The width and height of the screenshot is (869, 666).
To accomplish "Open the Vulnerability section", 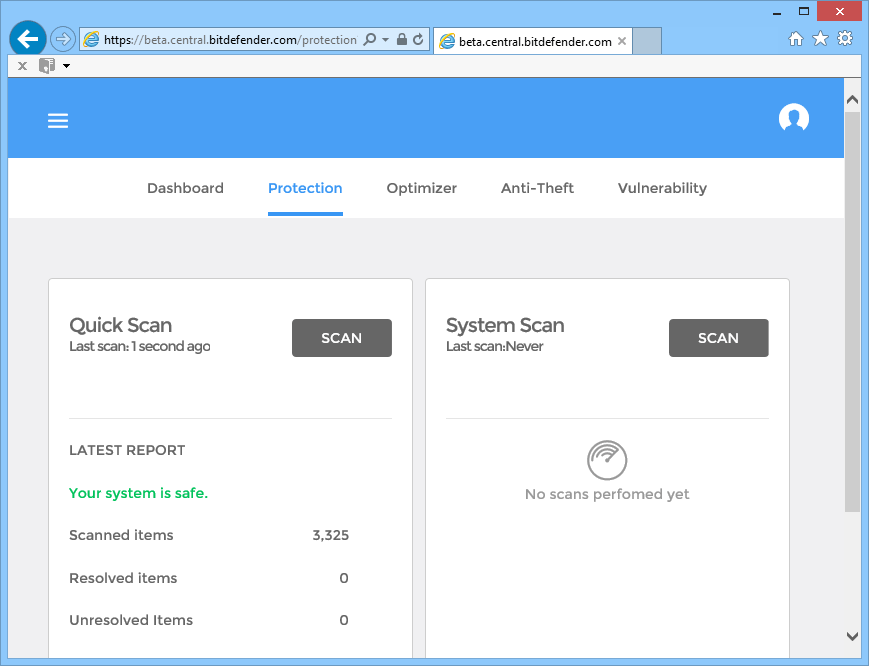I will (x=662, y=188).
